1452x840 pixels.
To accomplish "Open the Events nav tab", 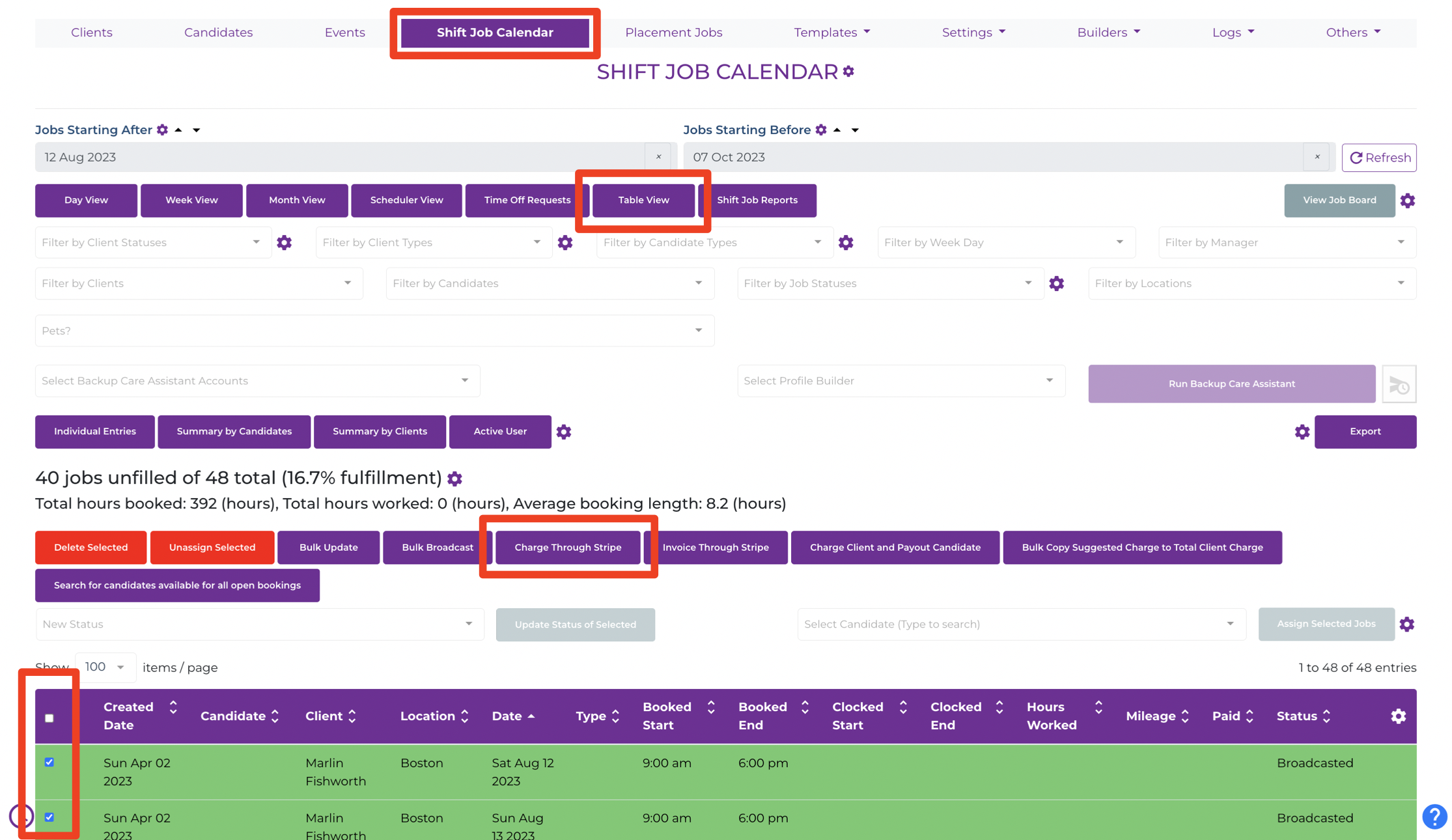I will (x=344, y=33).
